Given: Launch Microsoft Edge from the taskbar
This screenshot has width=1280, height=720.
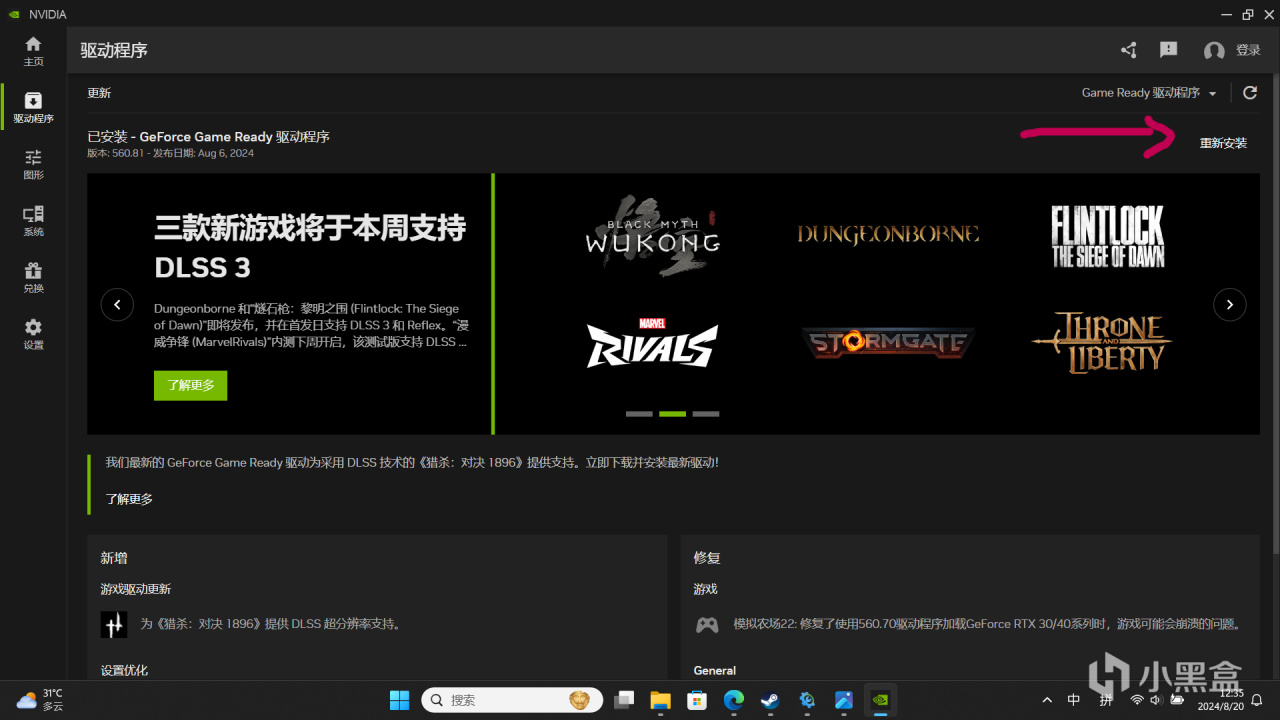Looking at the screenshot, I should (x=734, y=700).
